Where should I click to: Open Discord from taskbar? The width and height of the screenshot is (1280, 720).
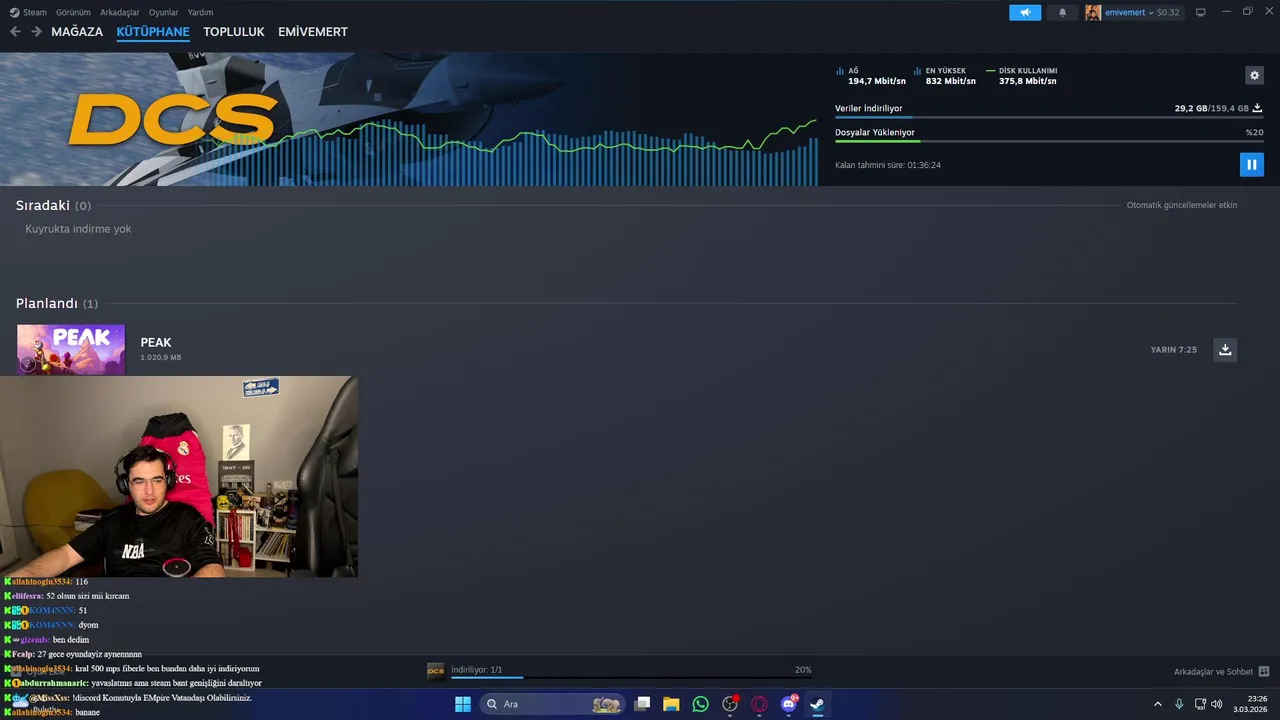click(x=788, y=704)
